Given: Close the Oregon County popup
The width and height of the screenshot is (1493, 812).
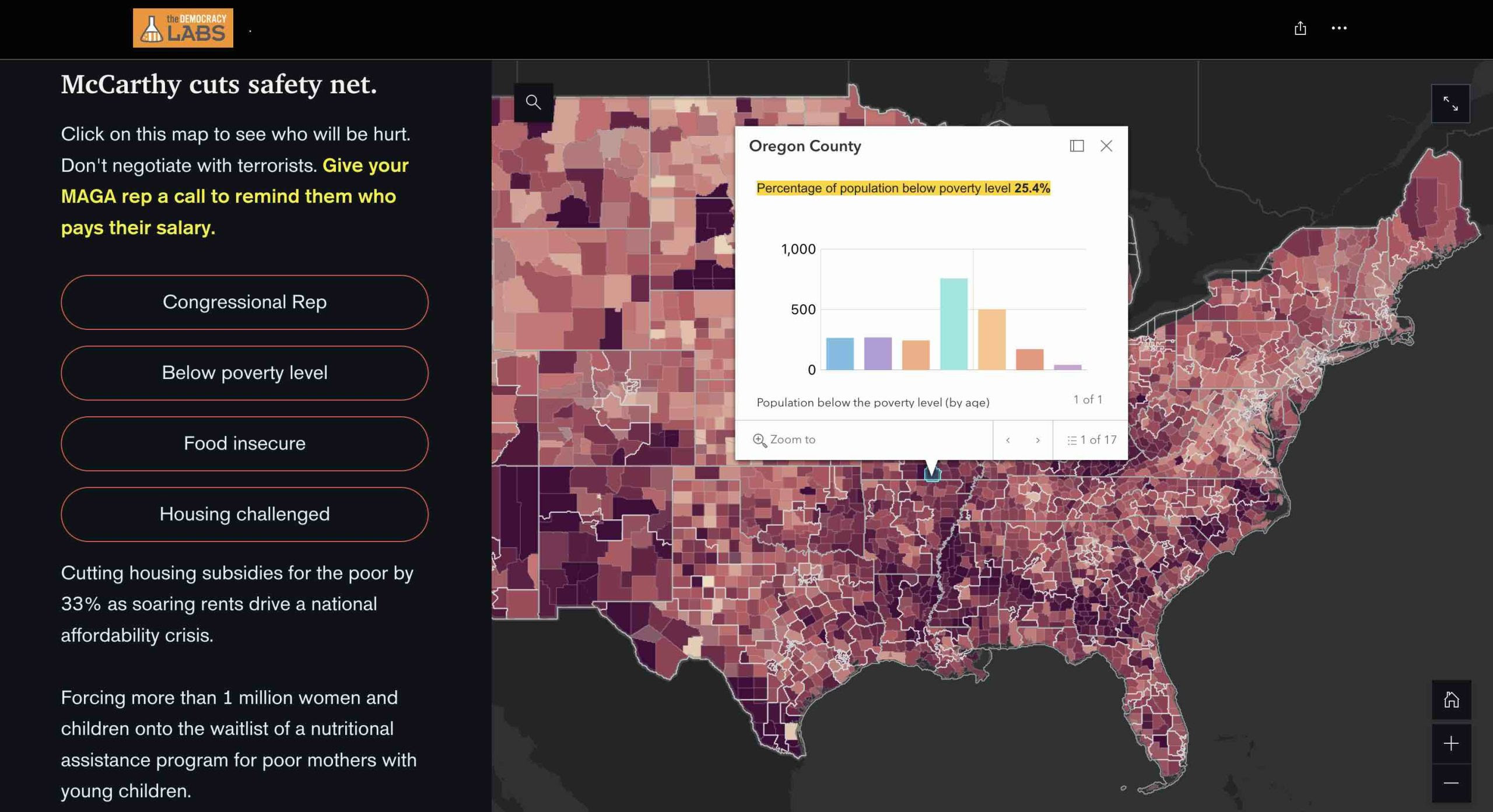Looking at the screenshot, I should point(1106,146).
